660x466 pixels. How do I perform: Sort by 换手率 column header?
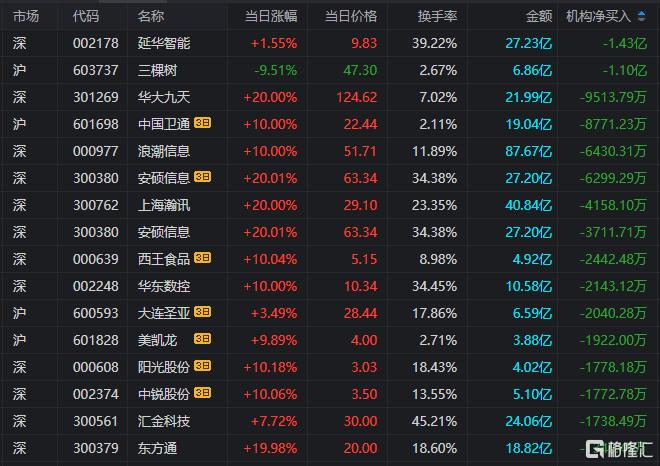(437, 16)
